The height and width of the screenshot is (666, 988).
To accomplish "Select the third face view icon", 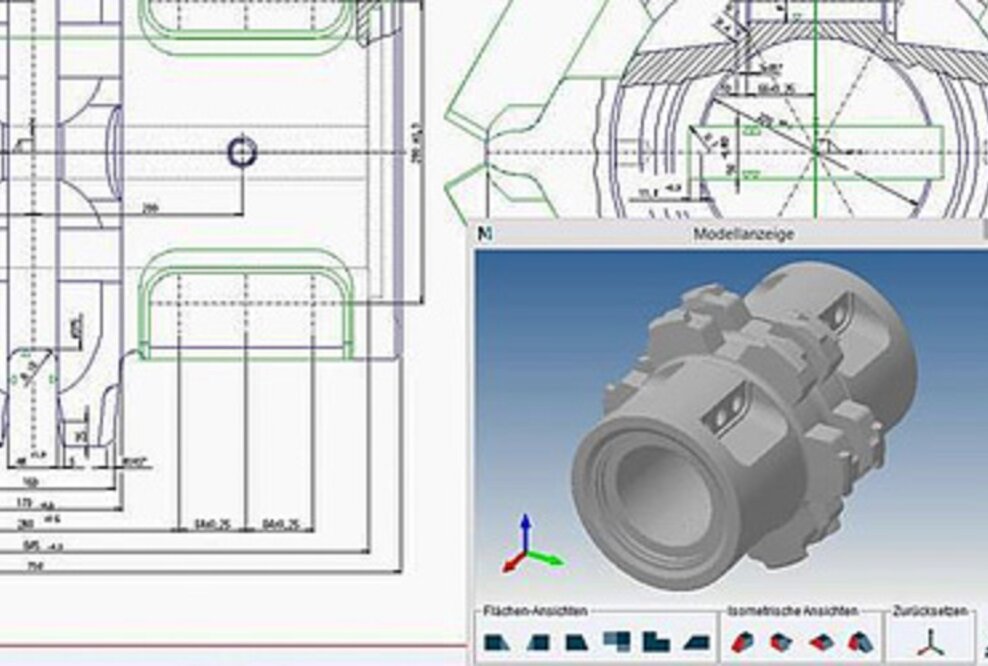I will (575, 641).
